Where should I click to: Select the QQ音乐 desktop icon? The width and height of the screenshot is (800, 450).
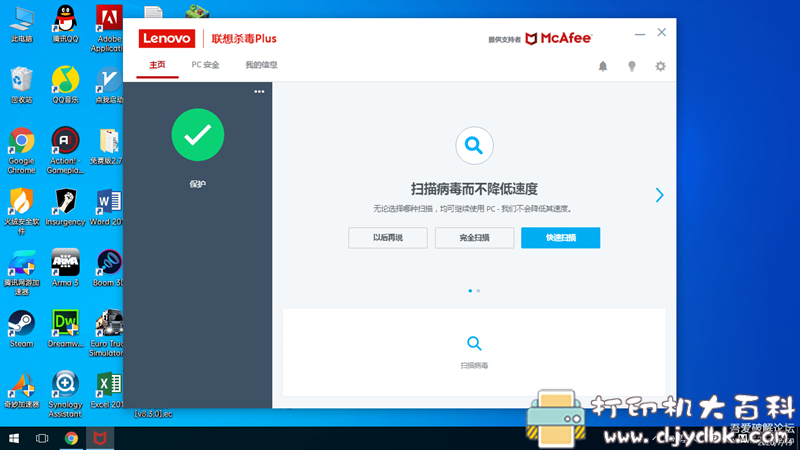tap(65, 85)
